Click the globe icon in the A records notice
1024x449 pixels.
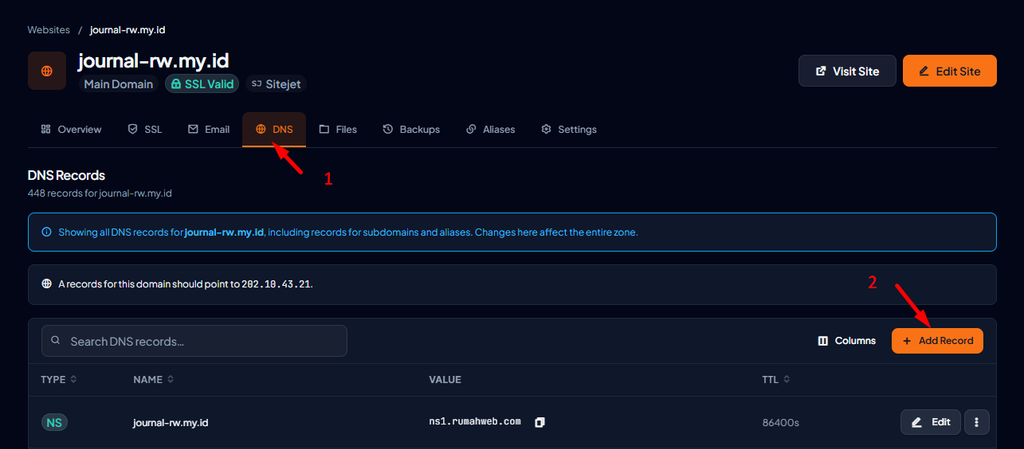coord(46,285)
